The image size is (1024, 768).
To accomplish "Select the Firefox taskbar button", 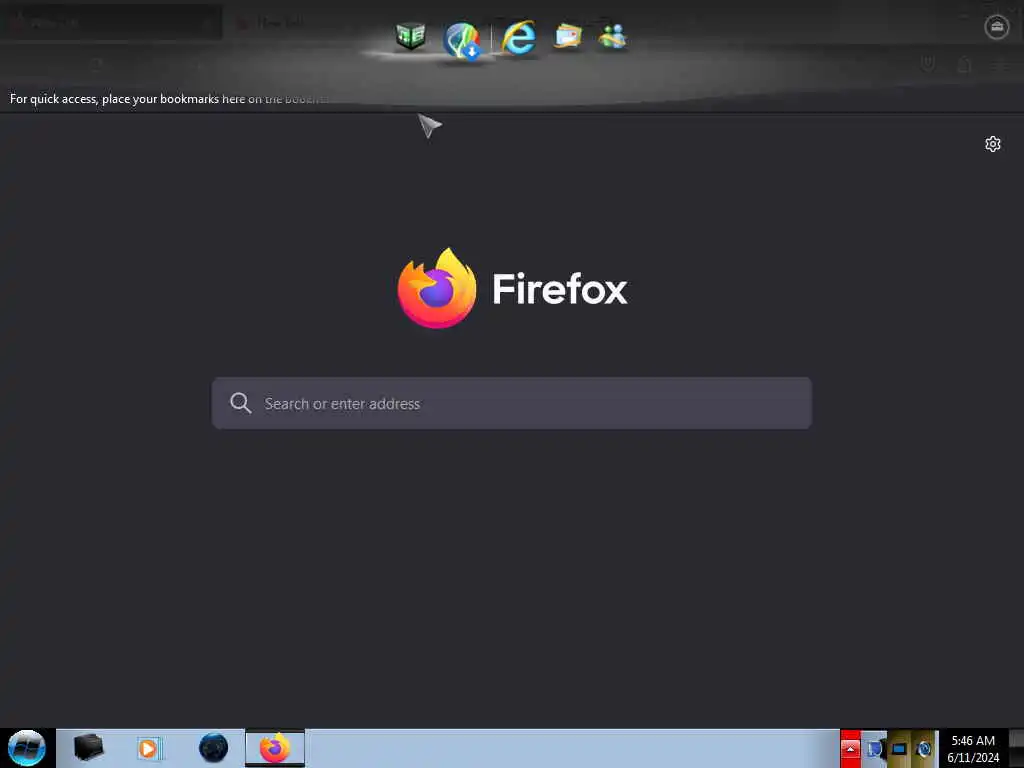I will pyautogui.click(x=275, y=748).
